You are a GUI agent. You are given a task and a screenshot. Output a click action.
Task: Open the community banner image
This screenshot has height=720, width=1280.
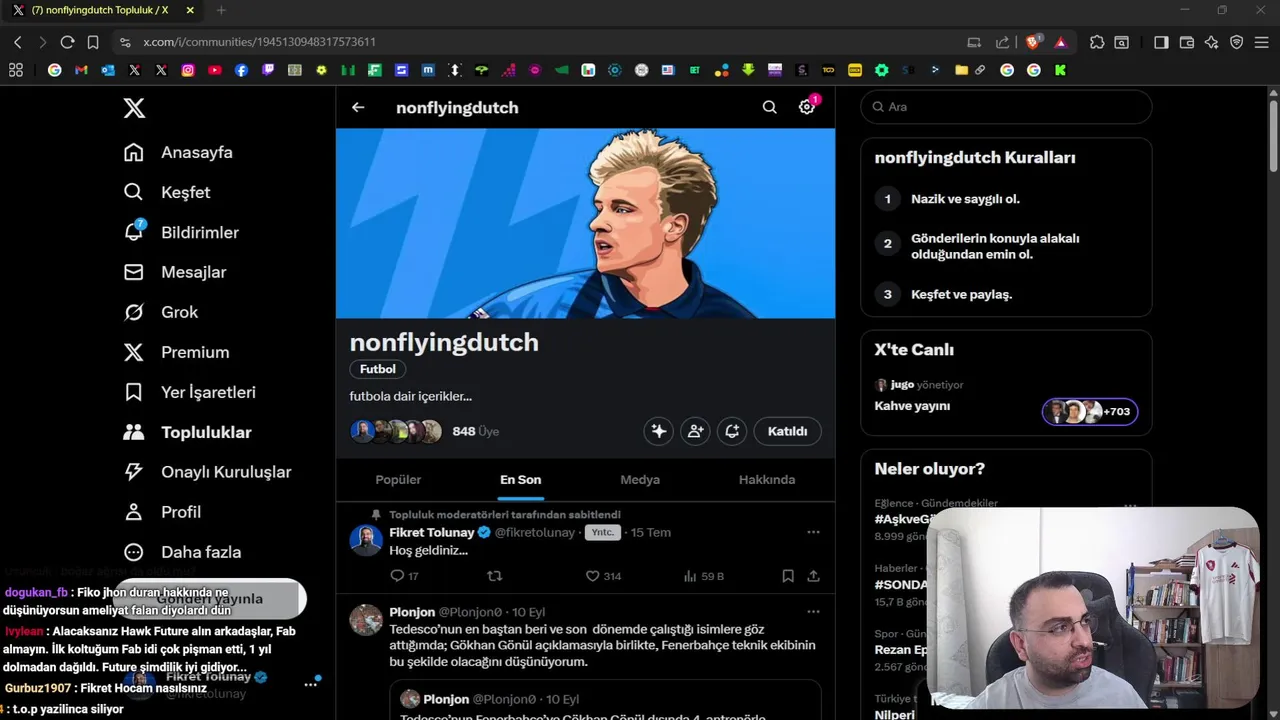tap(585, 223)
